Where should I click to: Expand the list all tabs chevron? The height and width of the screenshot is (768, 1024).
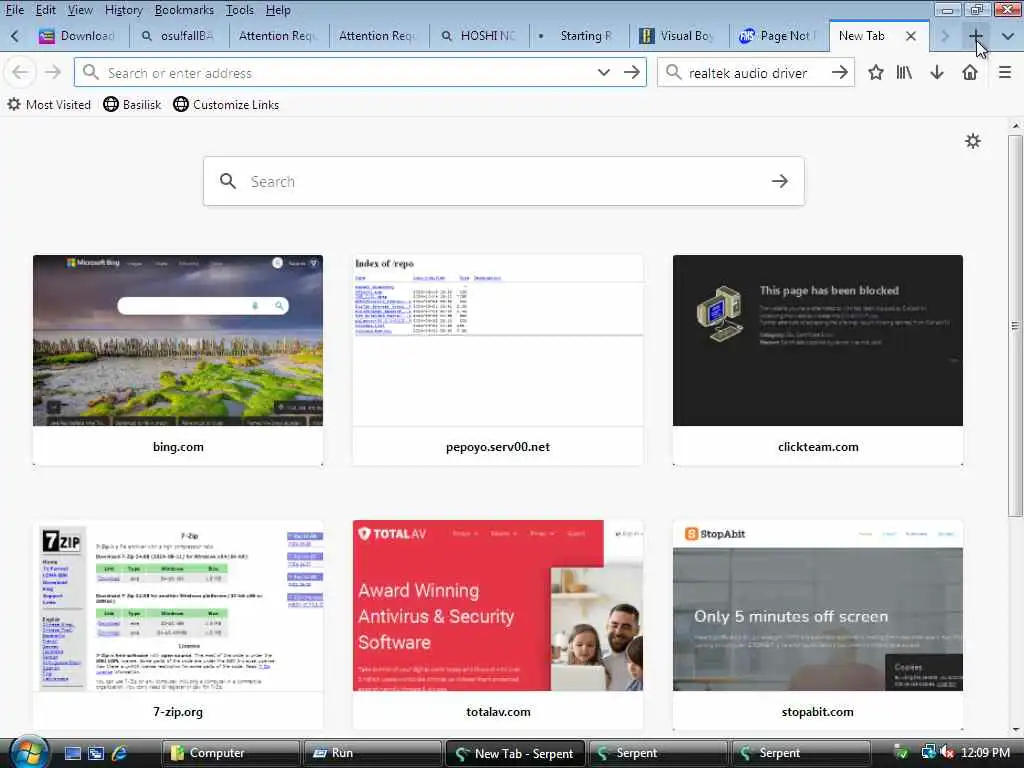click(1008, 36)
